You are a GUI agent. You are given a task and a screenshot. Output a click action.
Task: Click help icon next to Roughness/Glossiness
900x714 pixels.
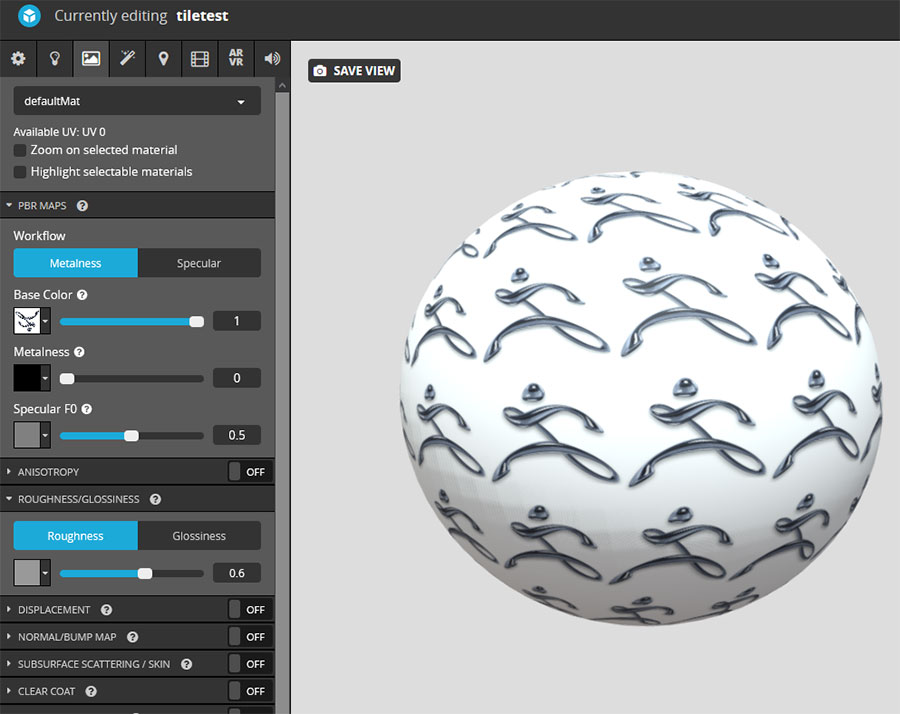155,499
